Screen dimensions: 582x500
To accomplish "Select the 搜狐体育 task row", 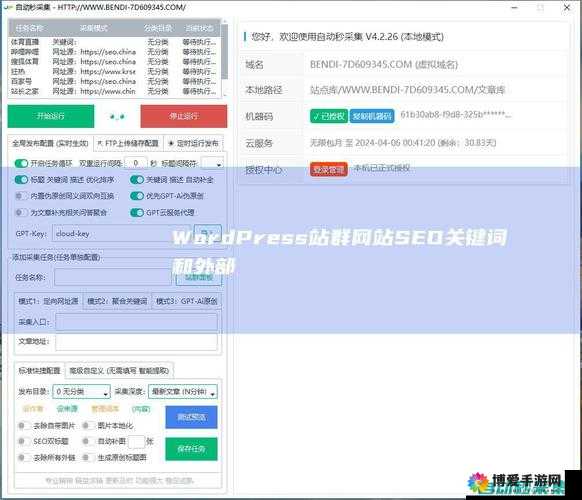I will 114,62.
